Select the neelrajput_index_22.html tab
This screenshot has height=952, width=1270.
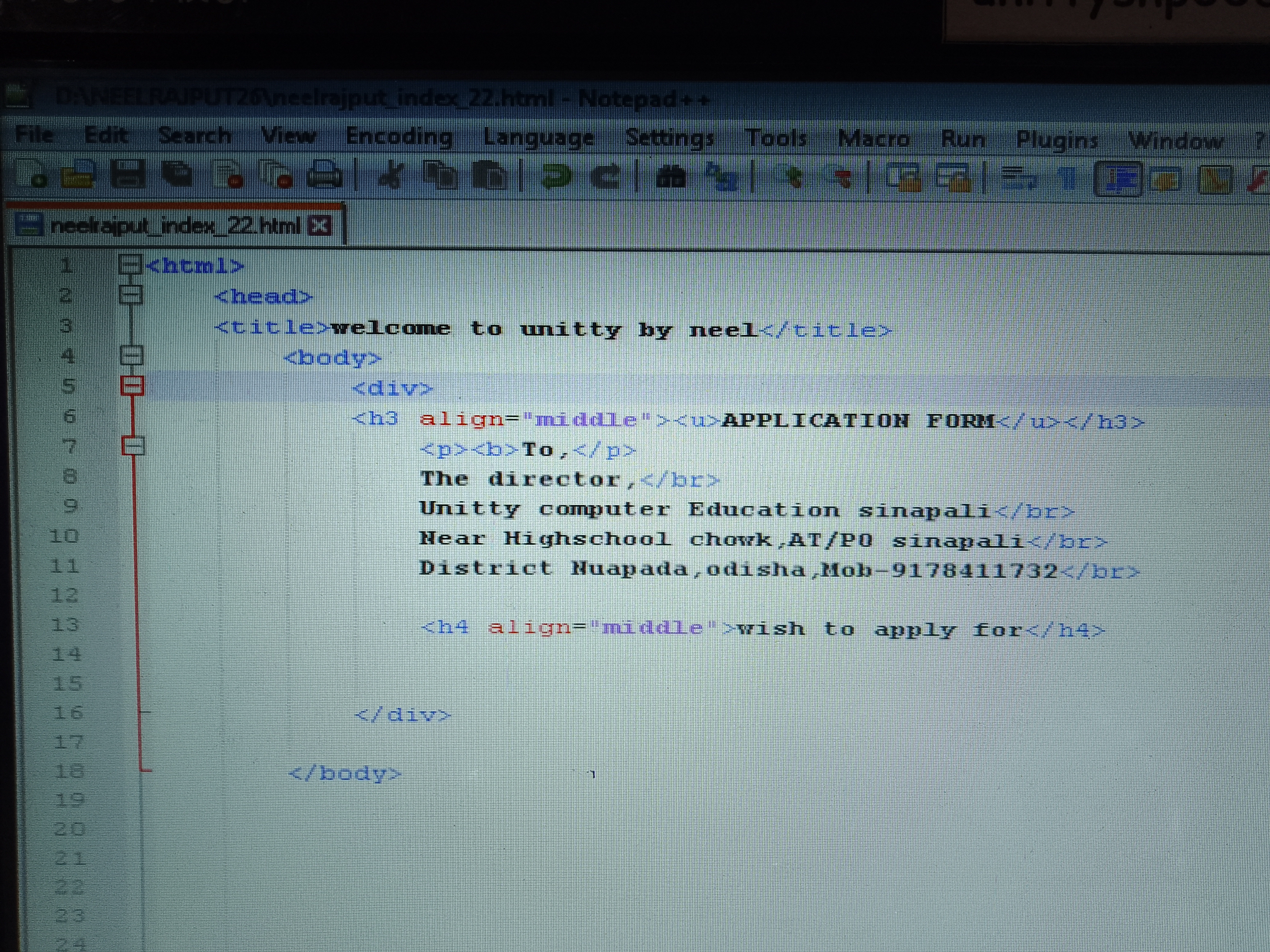(x=175, y=226)
